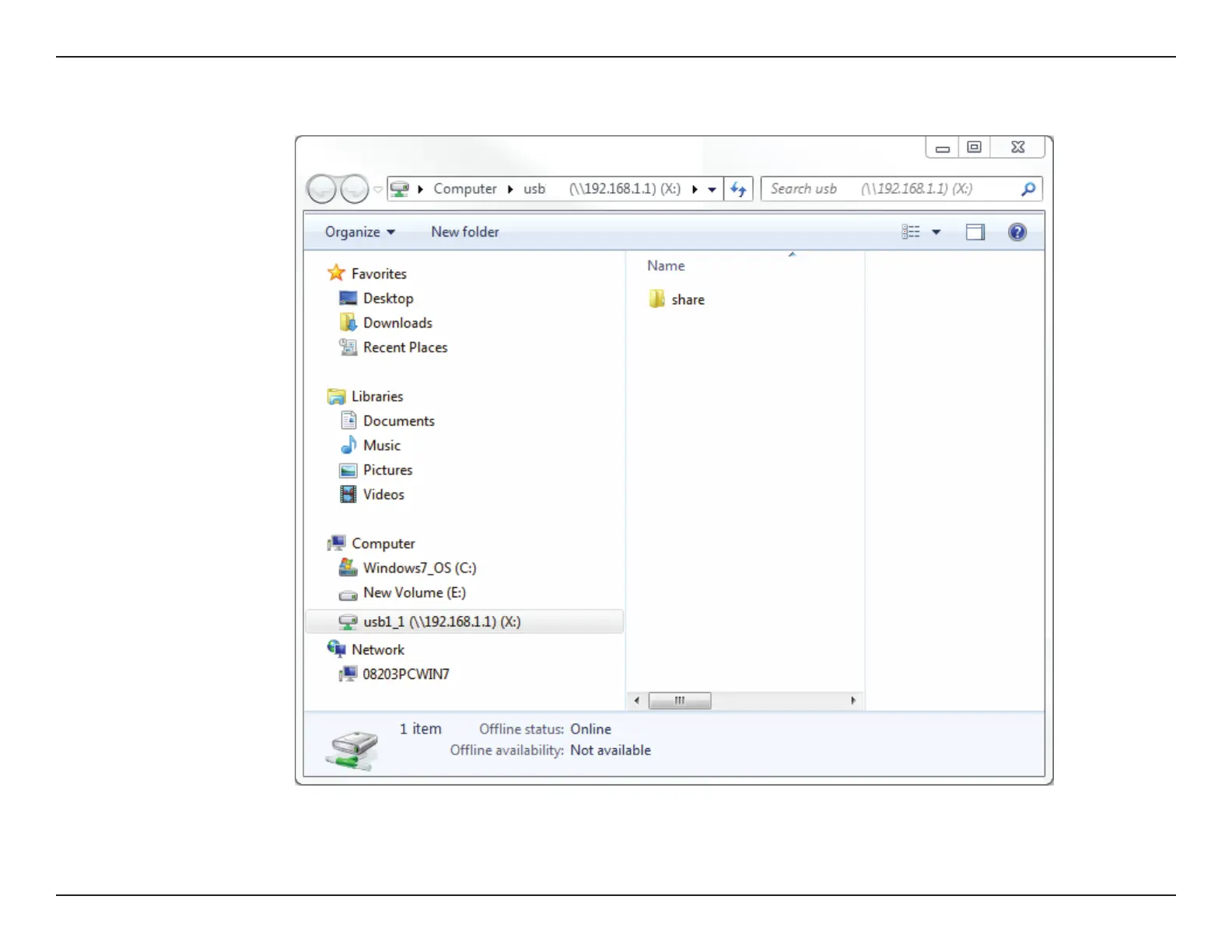Screen dimensions: 1232x952
Task: Click the 08203PCWIN7 computer icon
Action: coord(348,674)
